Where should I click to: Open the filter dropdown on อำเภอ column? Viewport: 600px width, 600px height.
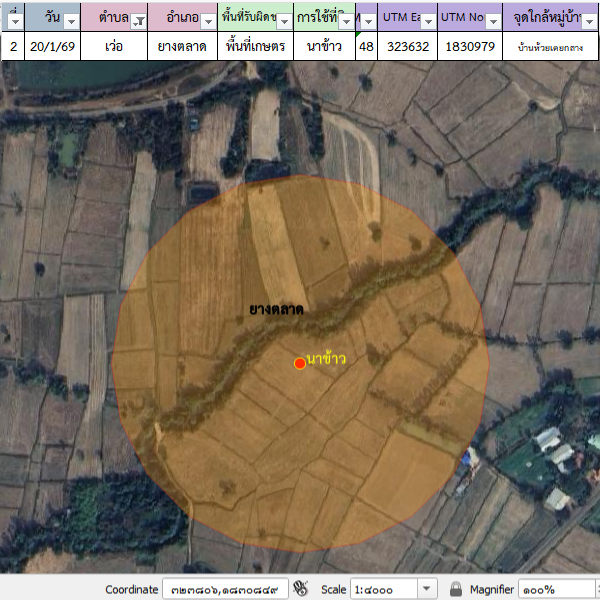[x=208, y=21]
